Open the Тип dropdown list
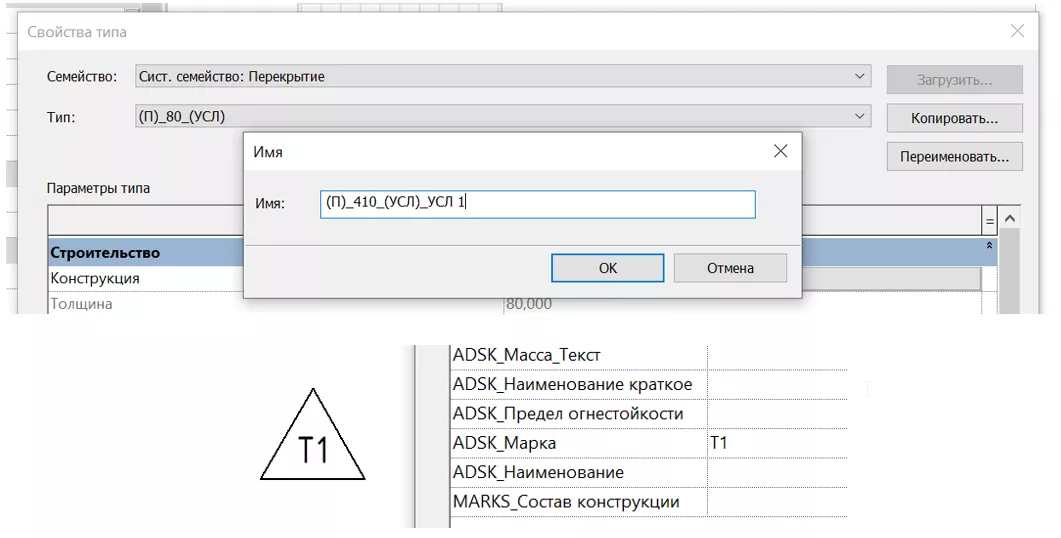Screen dimensions: 1061x538 pyautogui.click(x=860, y=117)
